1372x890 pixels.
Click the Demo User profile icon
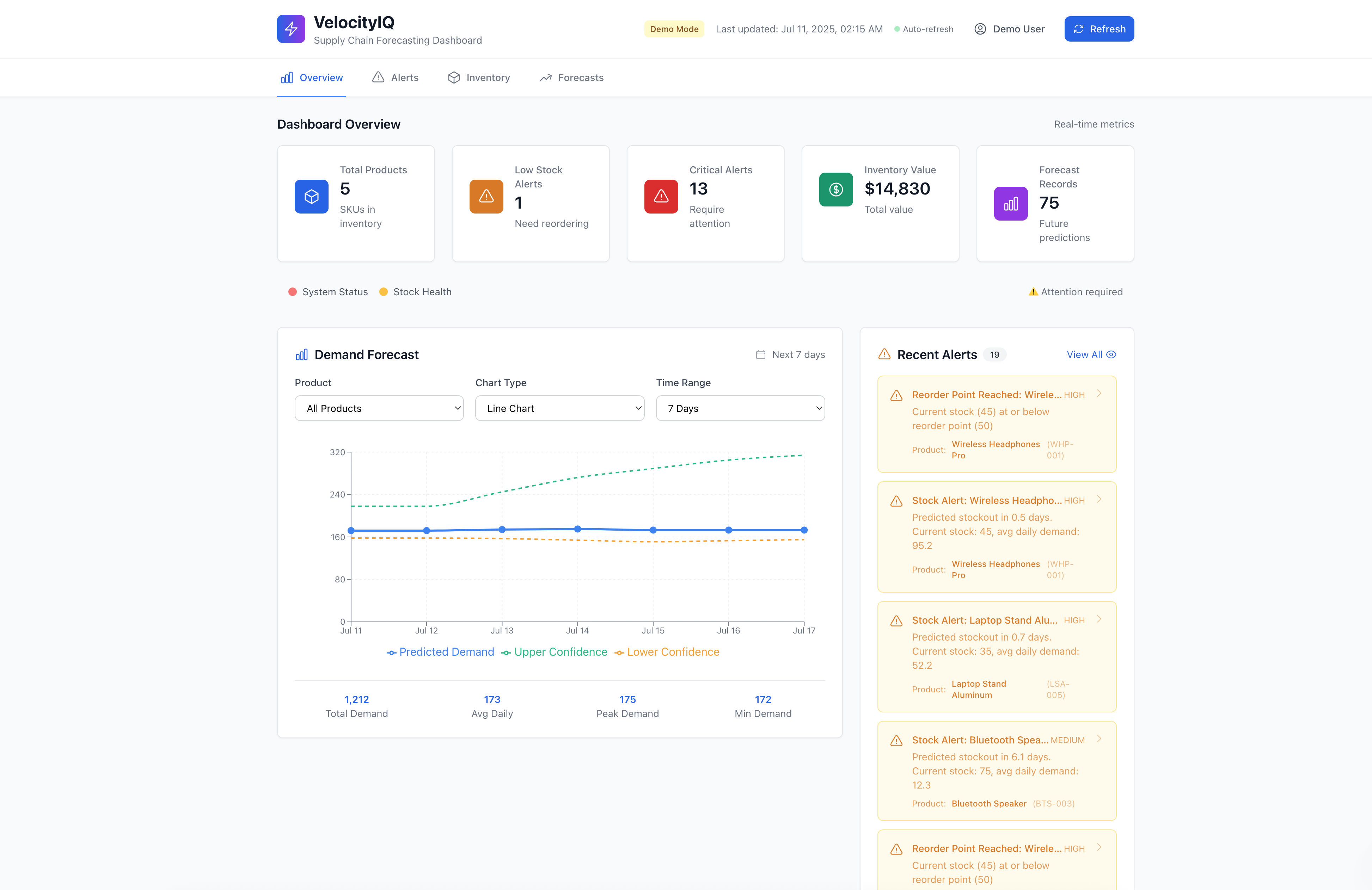[979, 29]
